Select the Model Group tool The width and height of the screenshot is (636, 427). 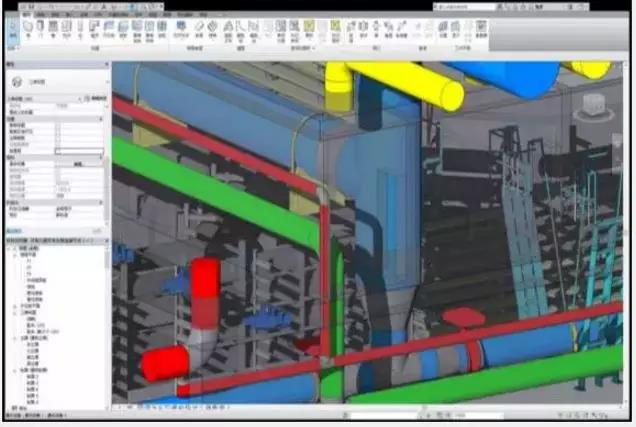[x=254, y=31]
